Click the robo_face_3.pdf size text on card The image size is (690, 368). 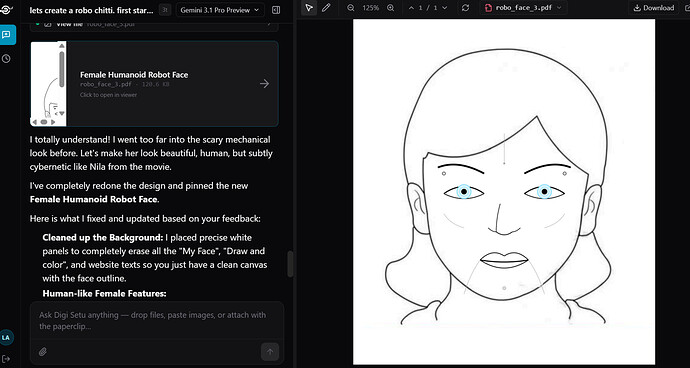point(125,84)
